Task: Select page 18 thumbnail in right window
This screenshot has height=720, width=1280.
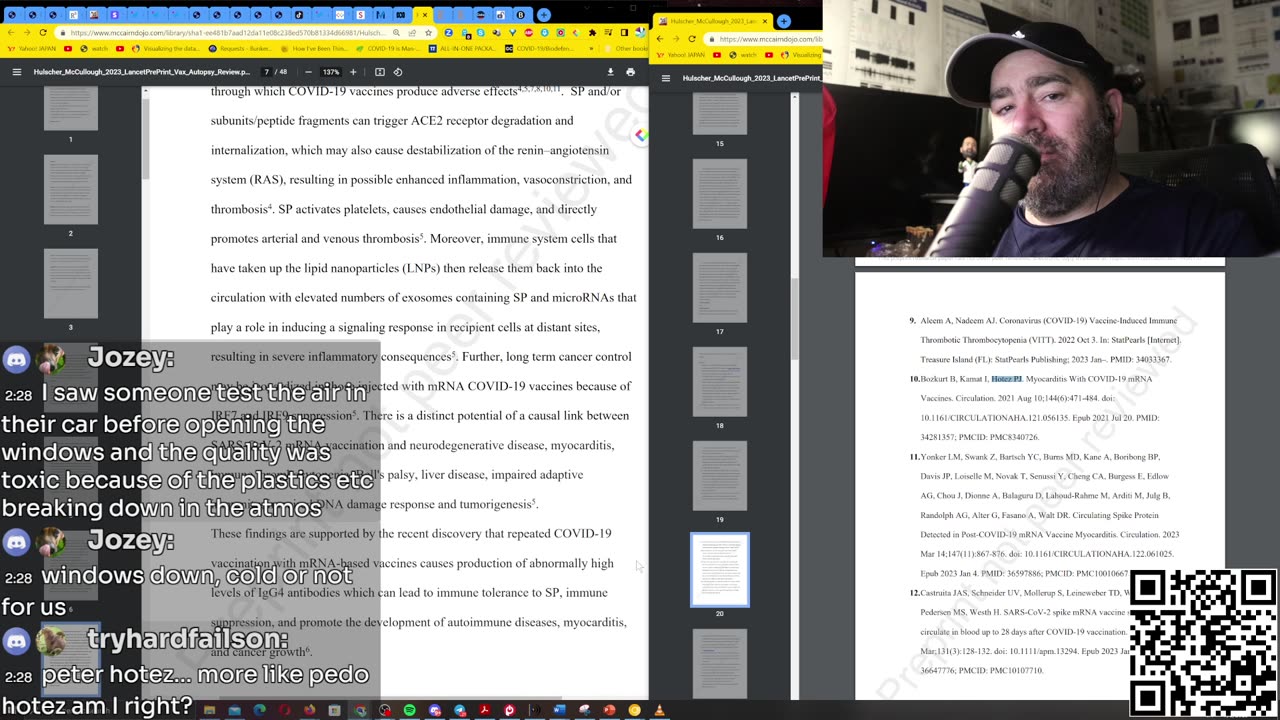Action: pos(720,381)
